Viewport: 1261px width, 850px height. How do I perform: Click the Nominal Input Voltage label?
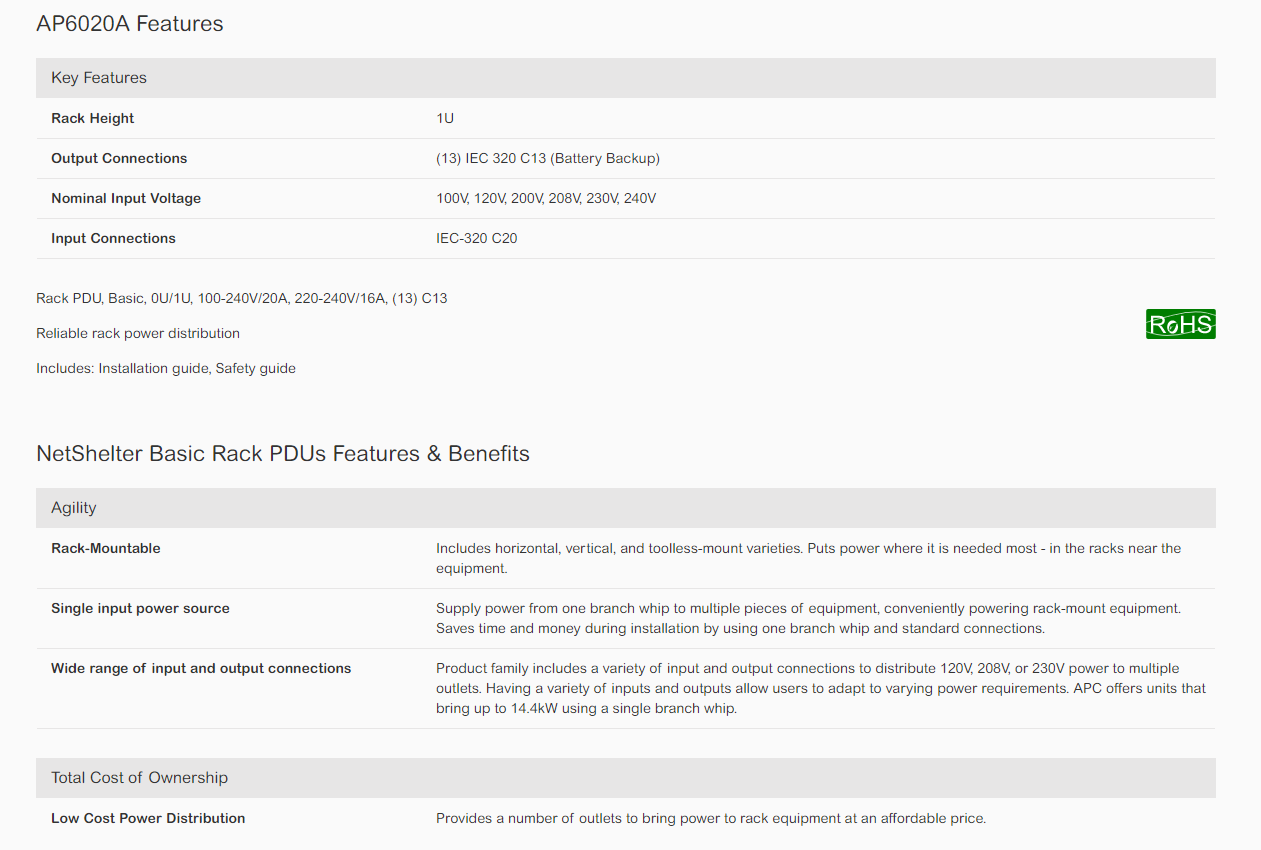pos(126,198)
